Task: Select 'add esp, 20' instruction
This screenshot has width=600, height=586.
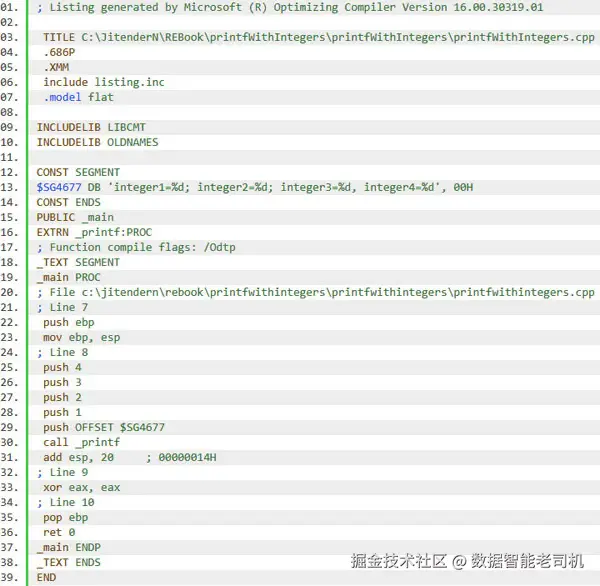Action: [x=78, y=457]
